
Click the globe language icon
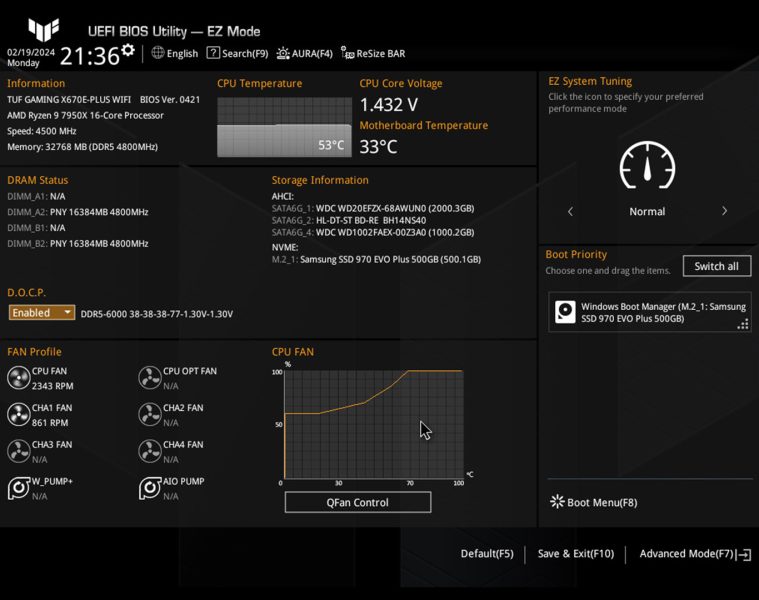(x=158, y=53)
